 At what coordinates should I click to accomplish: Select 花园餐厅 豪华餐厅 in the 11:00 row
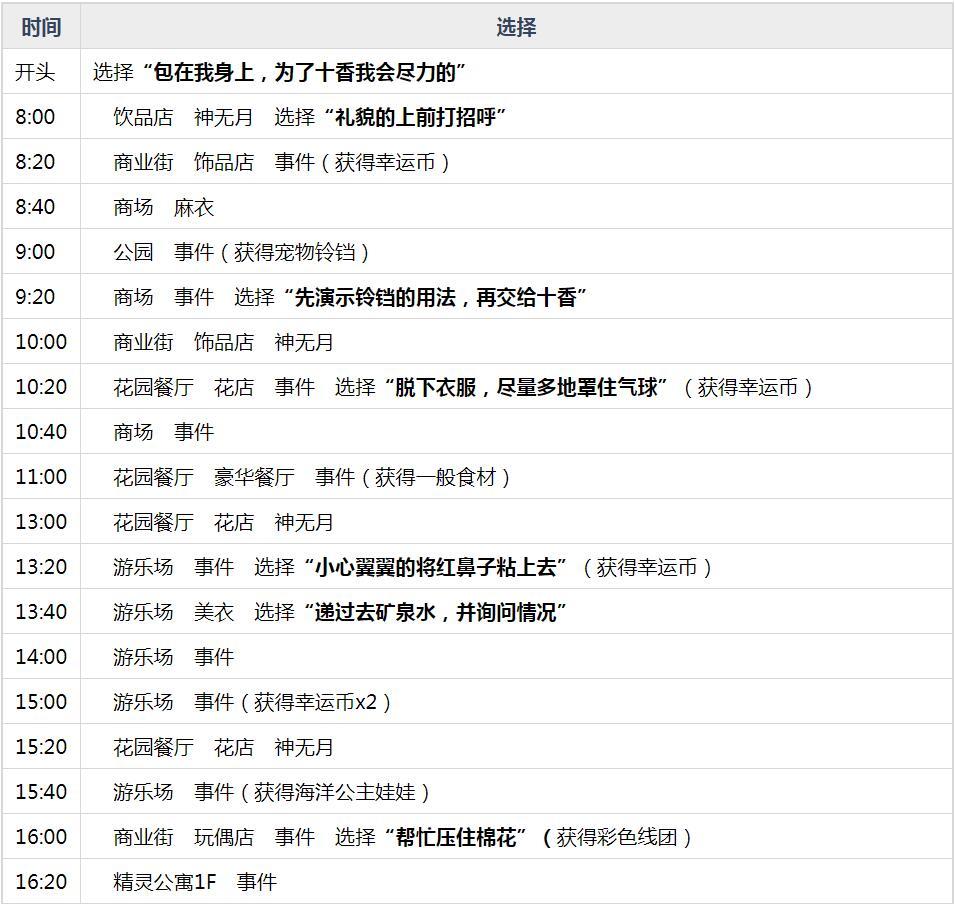click(x=204, y=477)
